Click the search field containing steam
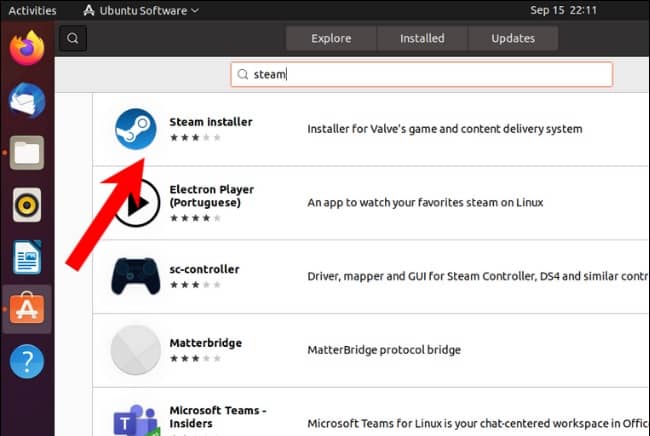 [422, 75]
